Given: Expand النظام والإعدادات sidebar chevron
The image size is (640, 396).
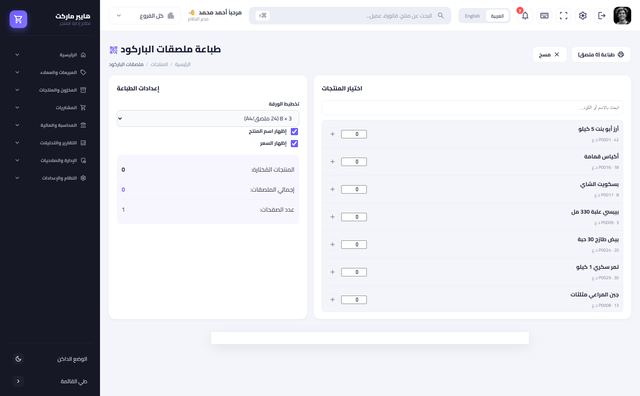Looking at the screenshot, I should click(17, 178).
